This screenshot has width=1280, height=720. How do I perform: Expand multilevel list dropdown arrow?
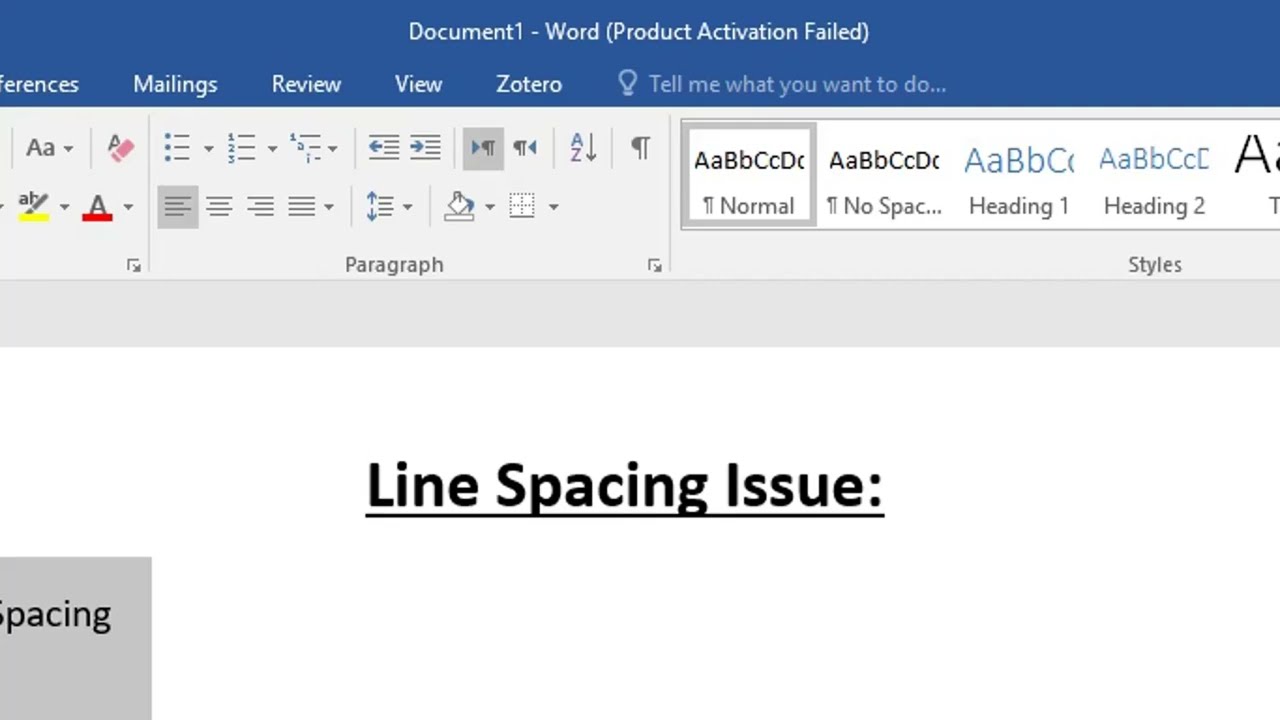333,149
